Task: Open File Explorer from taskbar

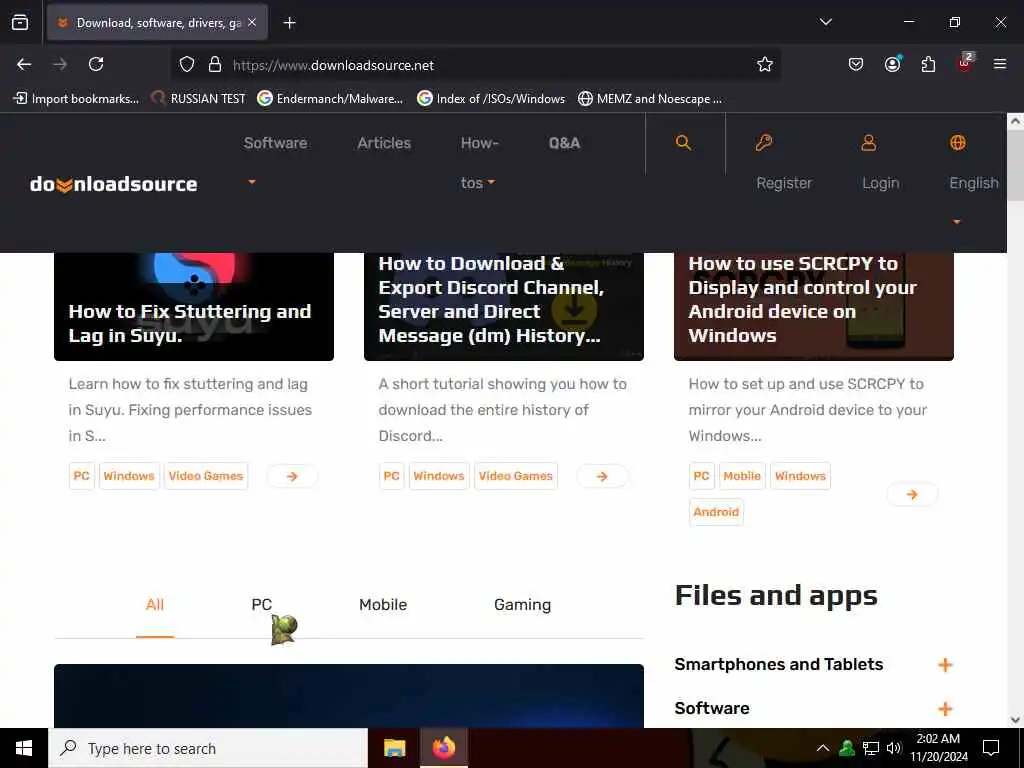Action: point(394,748)
